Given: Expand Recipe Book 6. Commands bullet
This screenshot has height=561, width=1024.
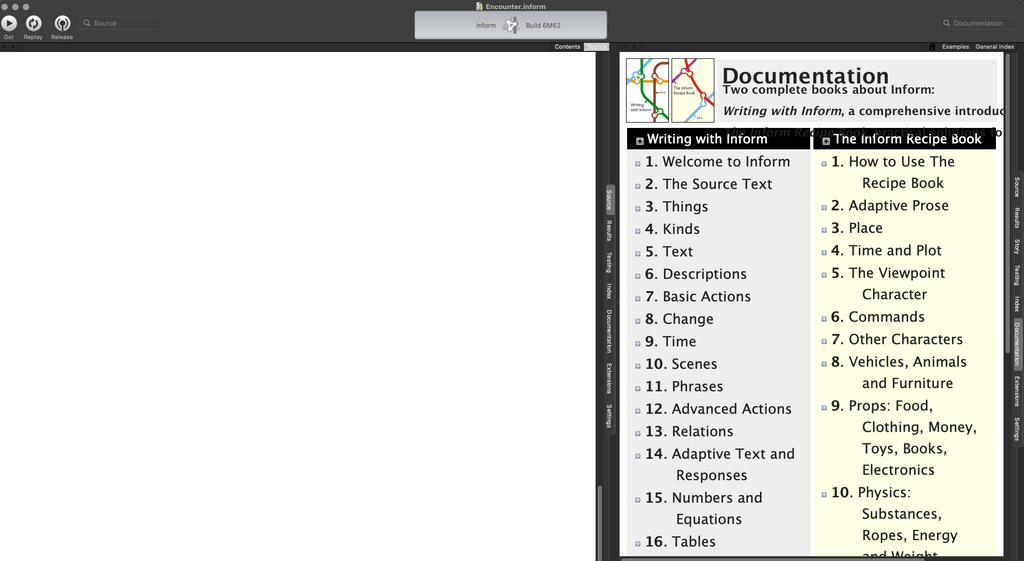Looking at the screenshot, I should pos(824,319).
